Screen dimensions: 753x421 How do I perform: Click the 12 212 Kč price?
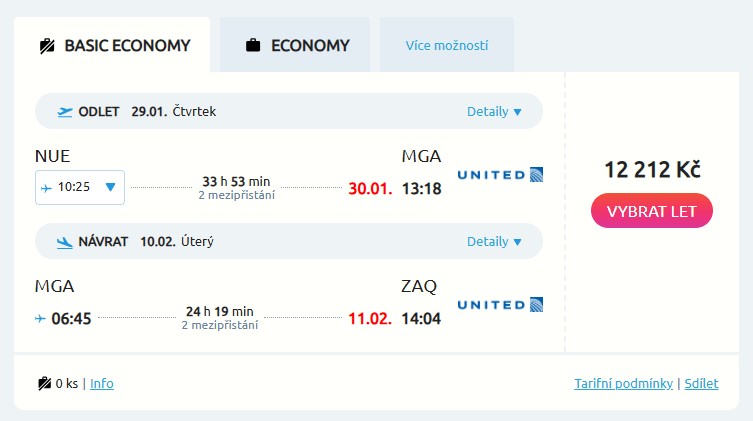(651, 169)
